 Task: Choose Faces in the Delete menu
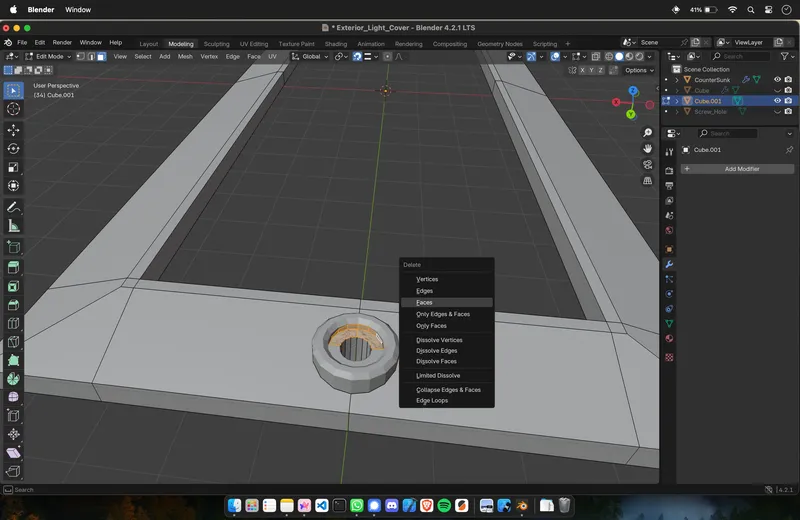coord(425,302)
